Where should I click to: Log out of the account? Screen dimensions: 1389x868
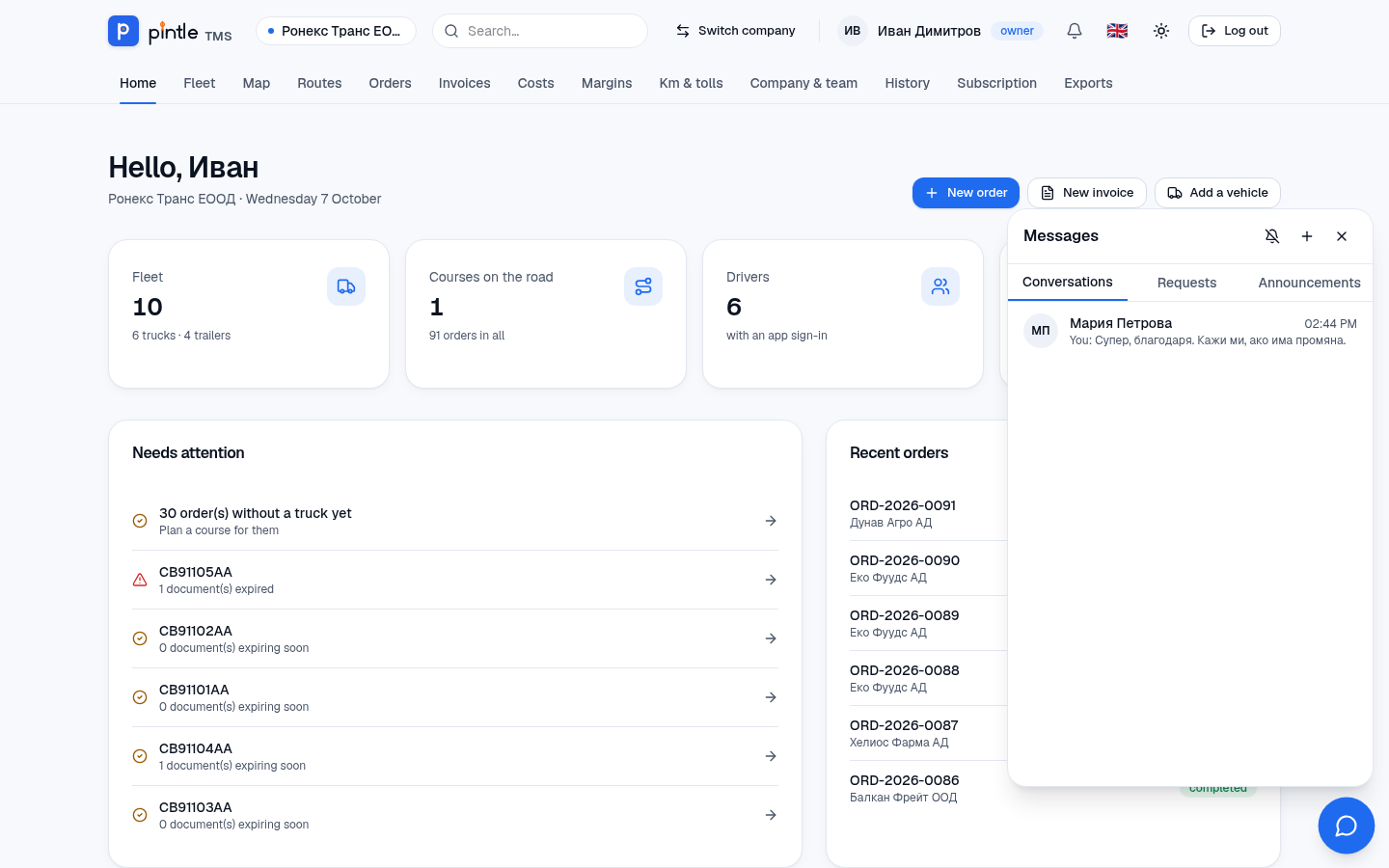(1235, 31)
